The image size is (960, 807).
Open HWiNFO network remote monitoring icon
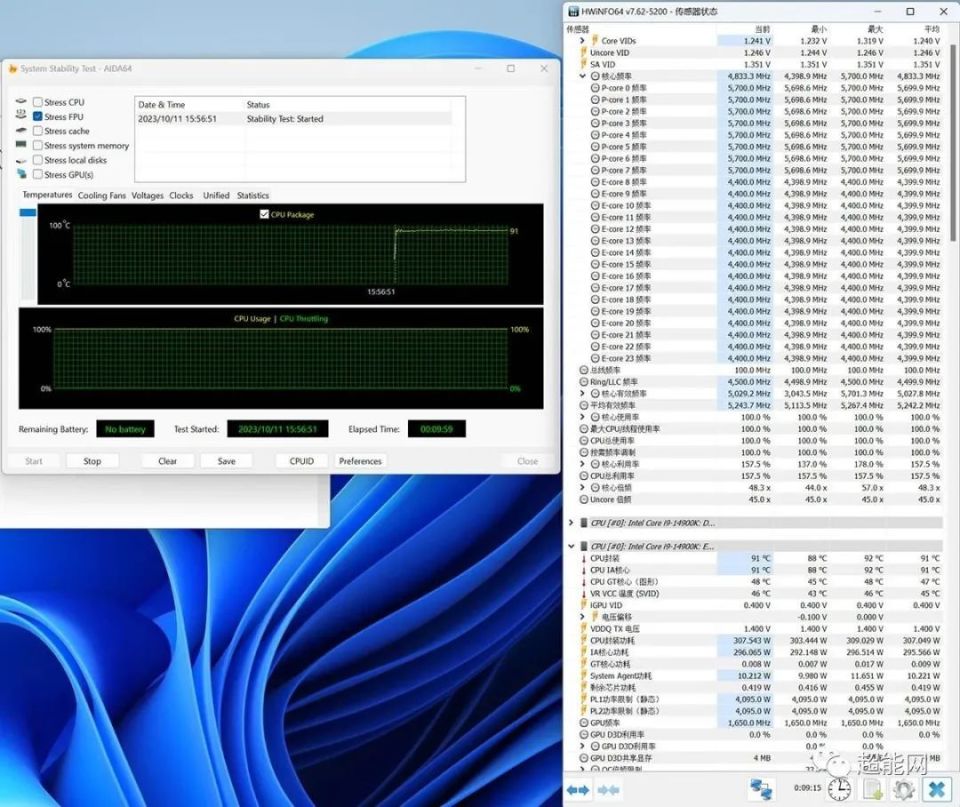coord(761,789)
